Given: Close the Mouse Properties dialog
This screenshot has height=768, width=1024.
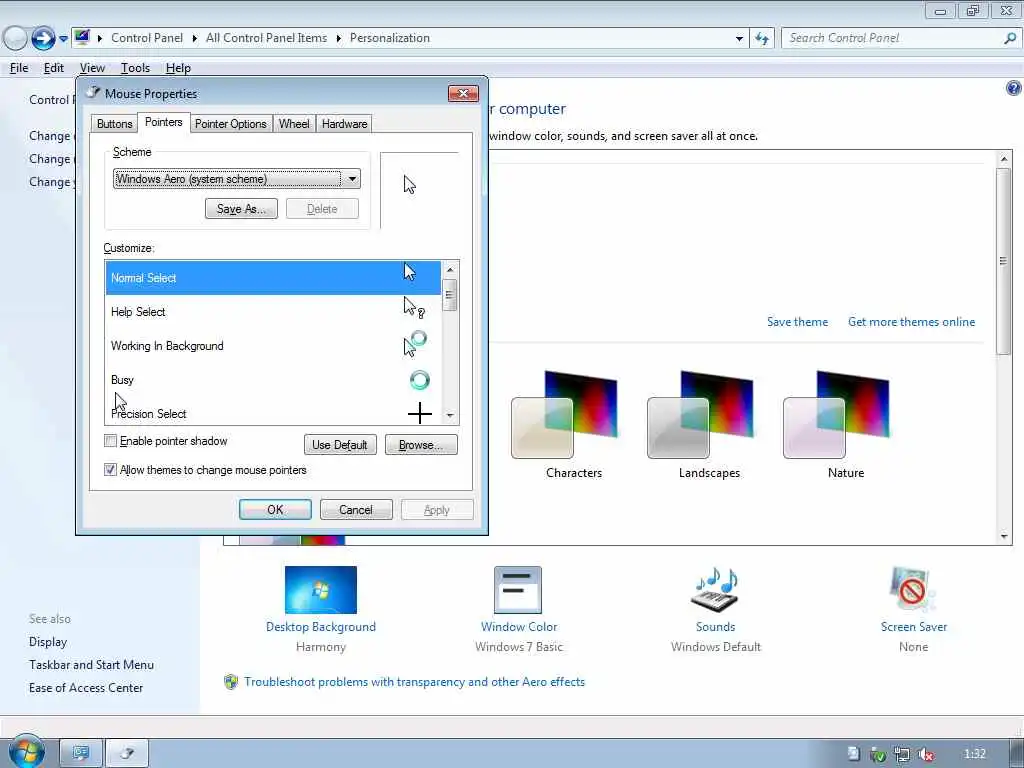Looking at the screenshot, I should 463,93.
